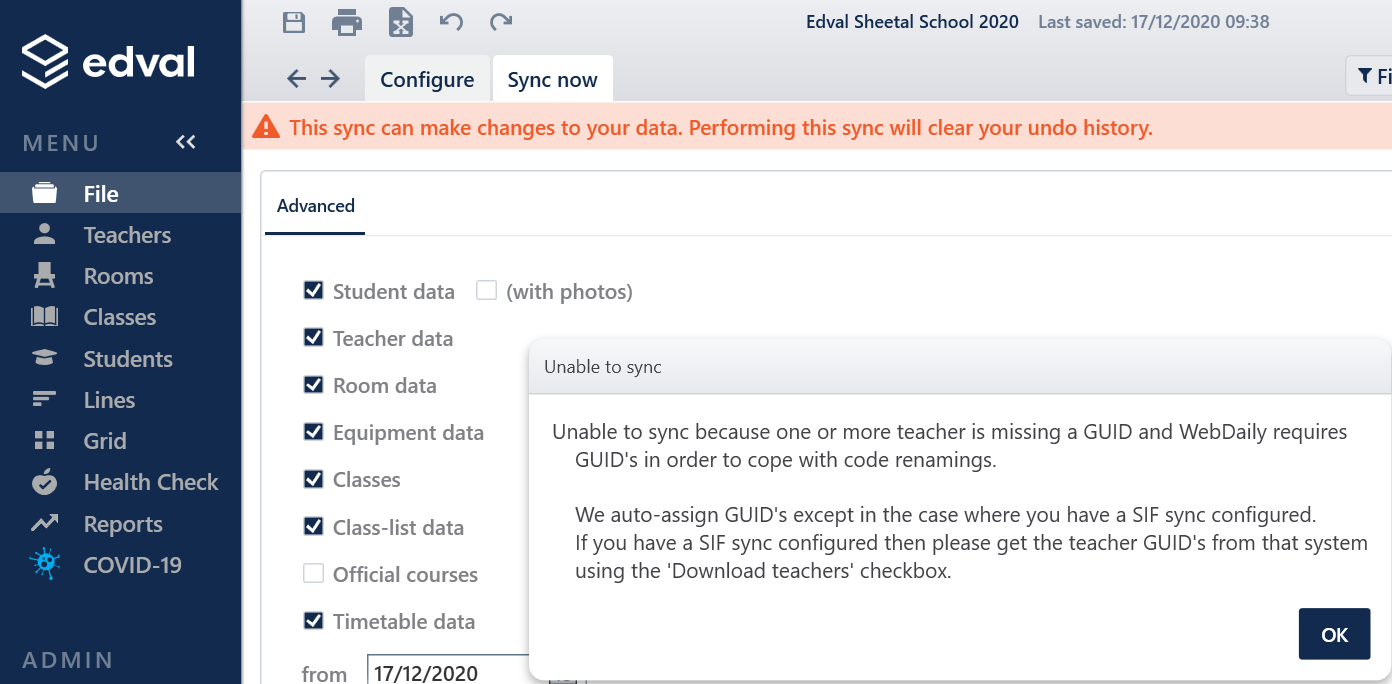1392x684 pixels.
Task: Enable the with photos checkbox
Action: 486,291
